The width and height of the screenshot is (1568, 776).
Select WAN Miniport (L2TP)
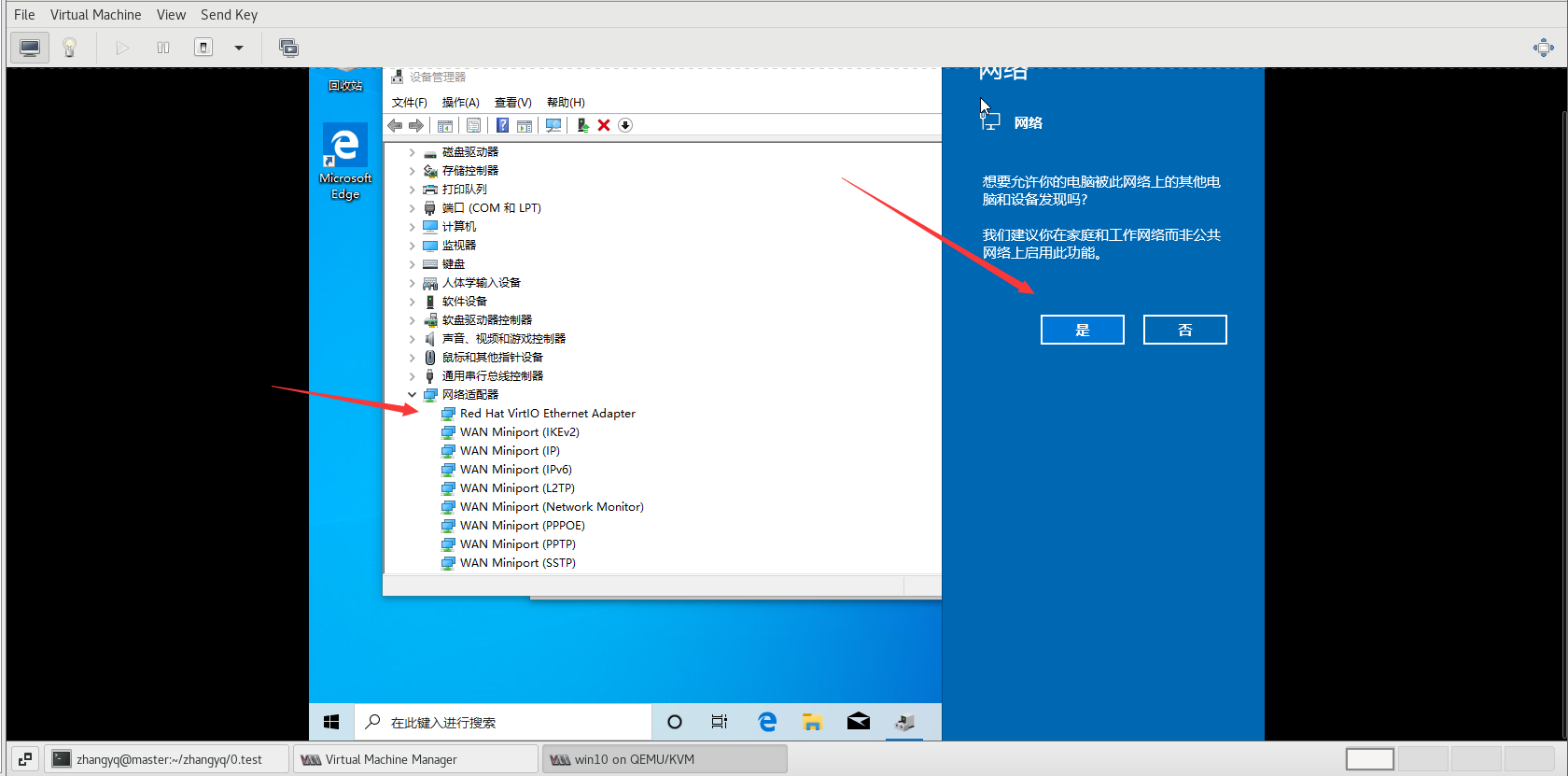coord(517,488)
